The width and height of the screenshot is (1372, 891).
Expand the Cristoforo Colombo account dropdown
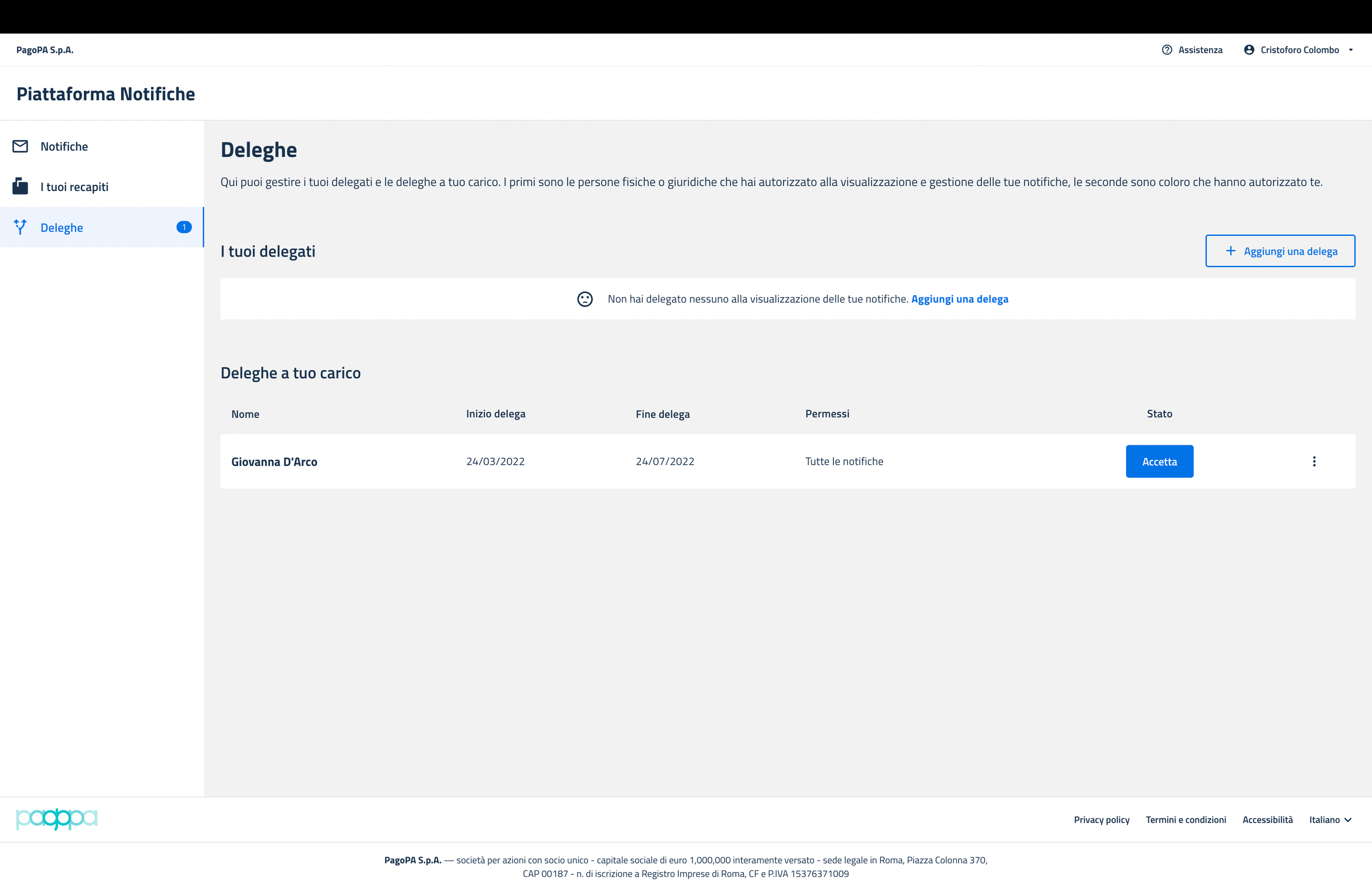click(x=1350, y=50)
